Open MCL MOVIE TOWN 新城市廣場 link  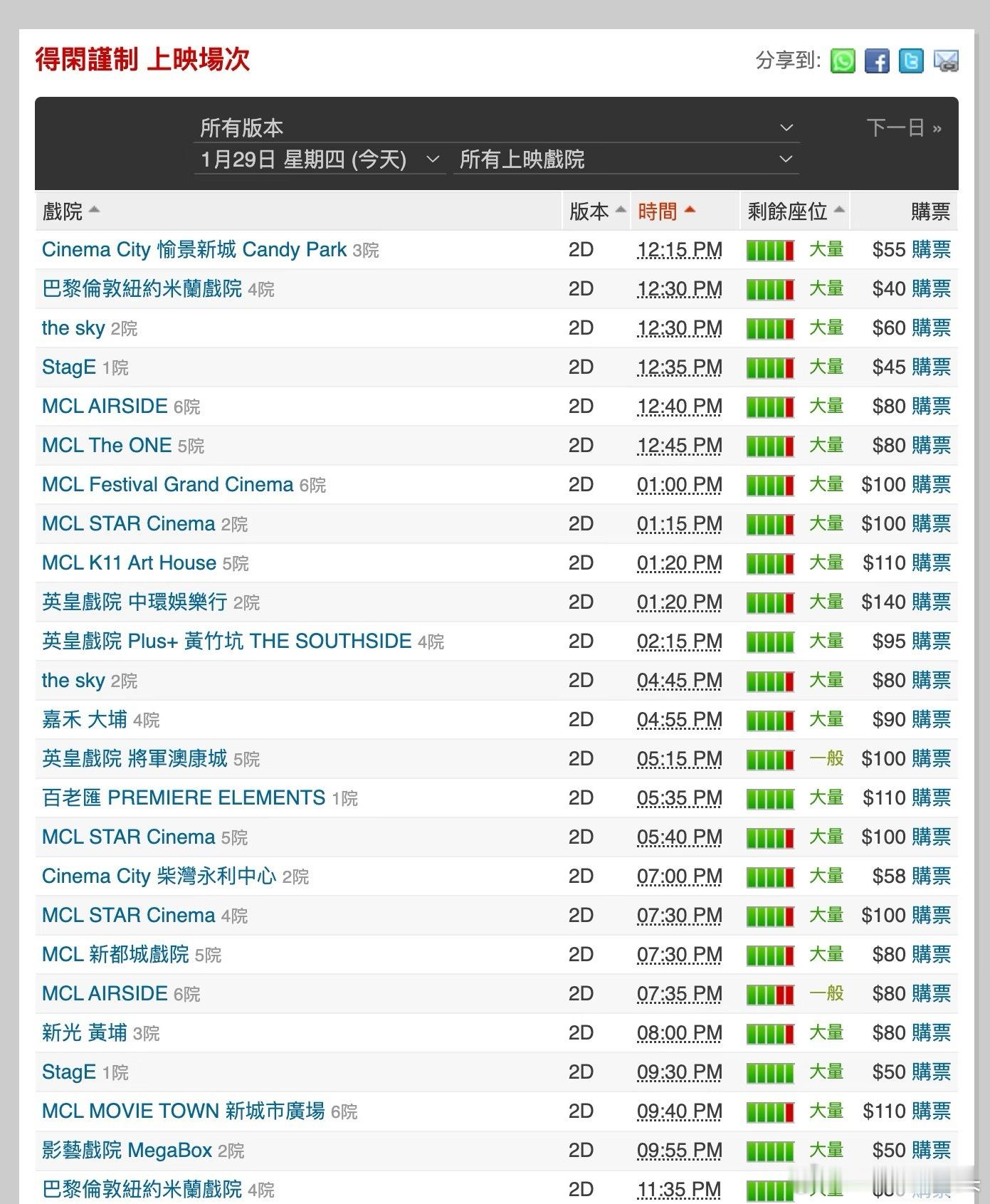coord(184,1111)
